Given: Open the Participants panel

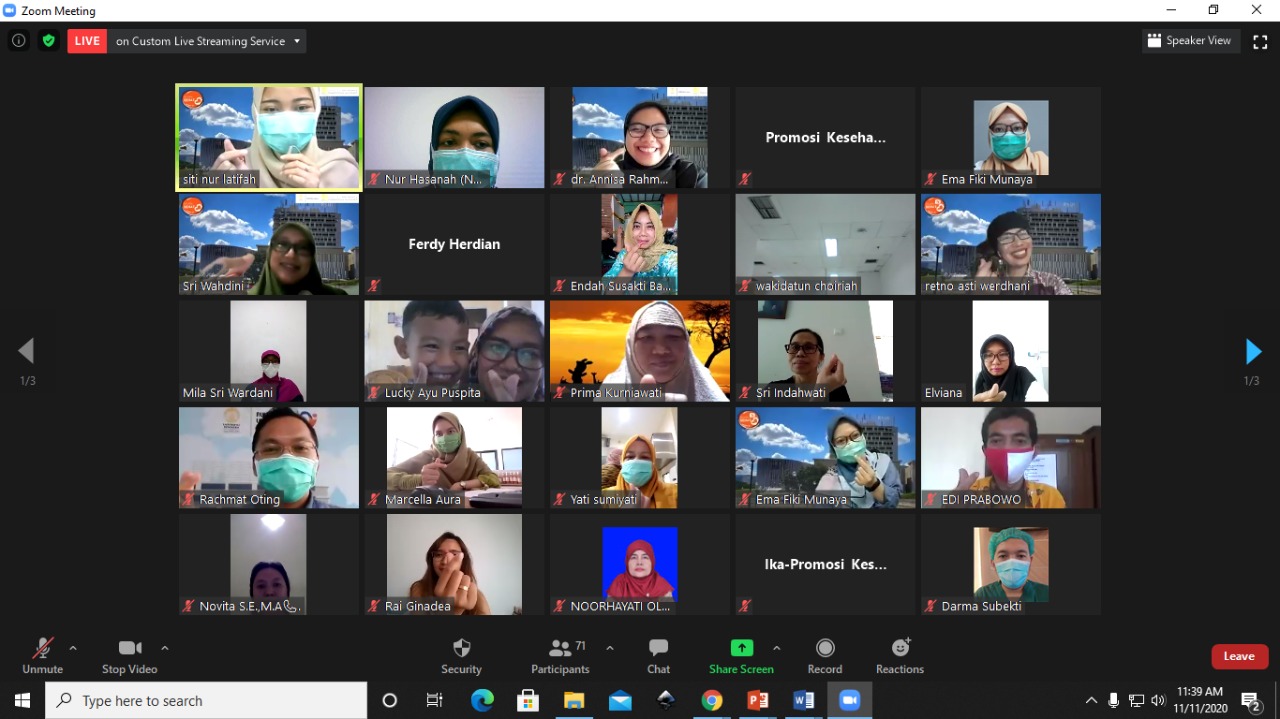Looking at the screenshot, I should click(560, 656).
